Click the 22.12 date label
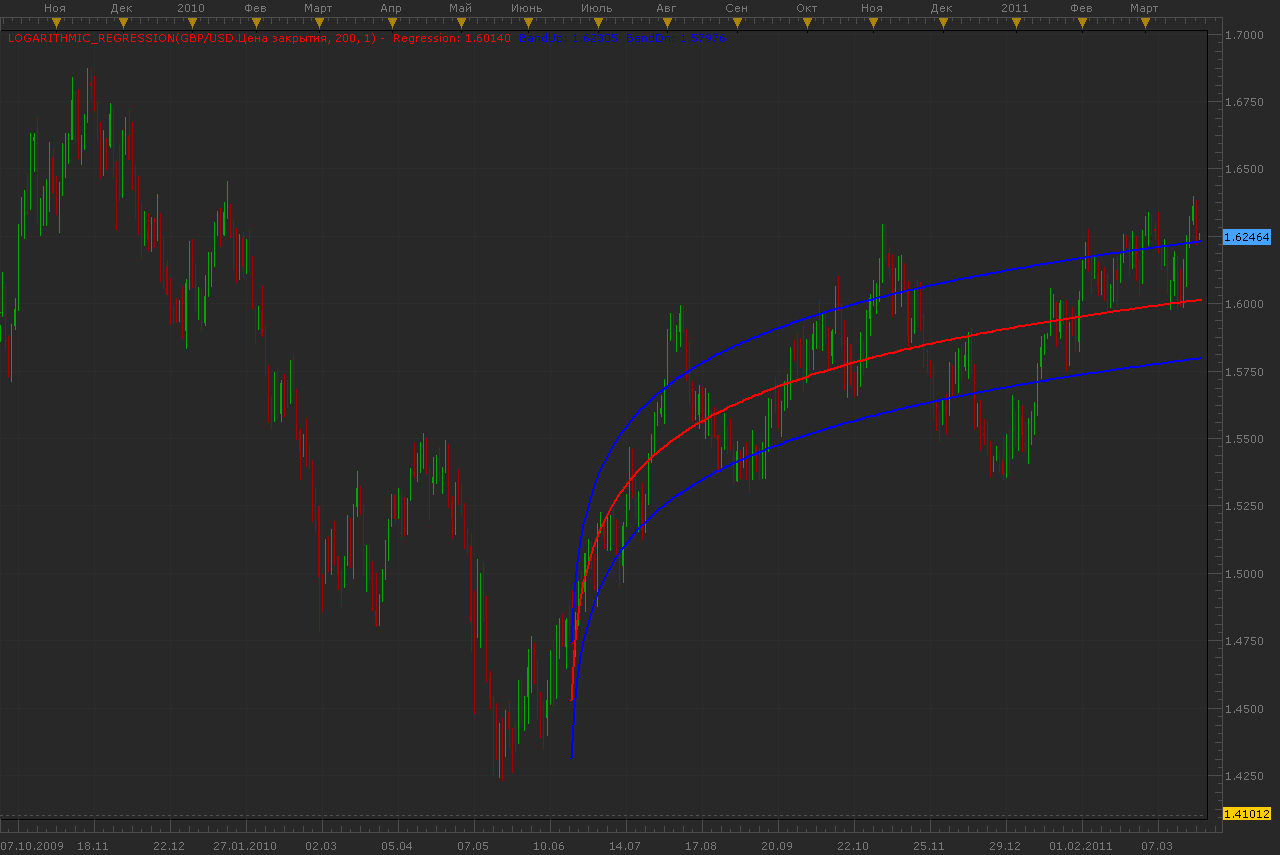1280x855 pixels. tap(169, 846)
